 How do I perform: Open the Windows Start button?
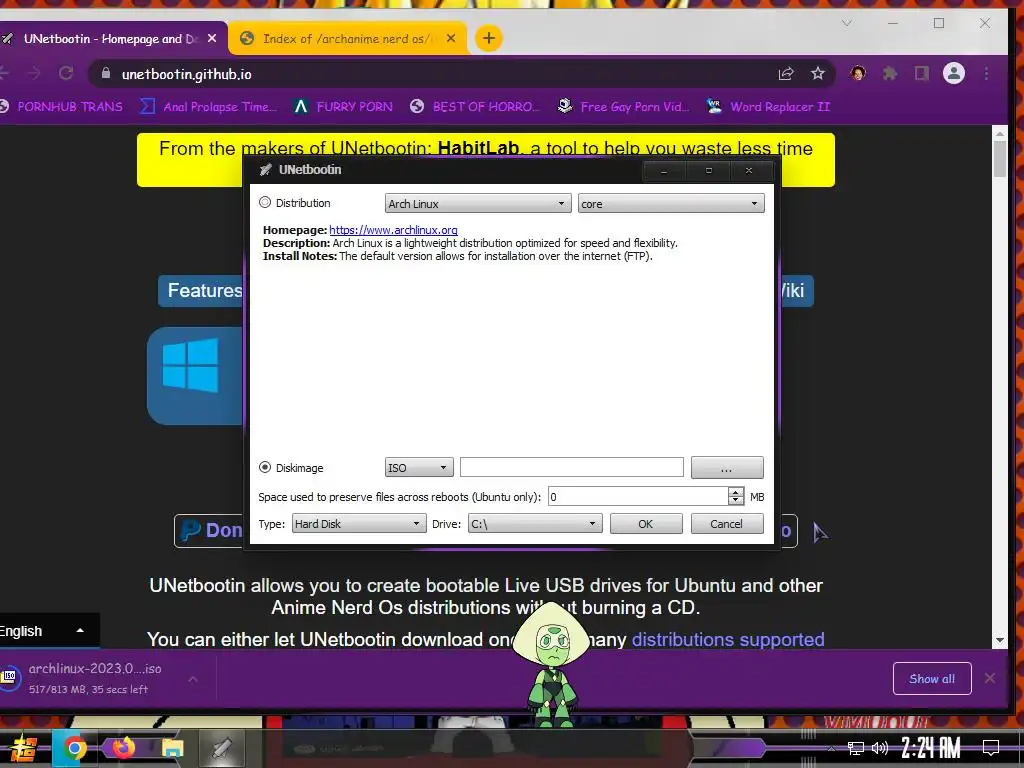[24, 748]
